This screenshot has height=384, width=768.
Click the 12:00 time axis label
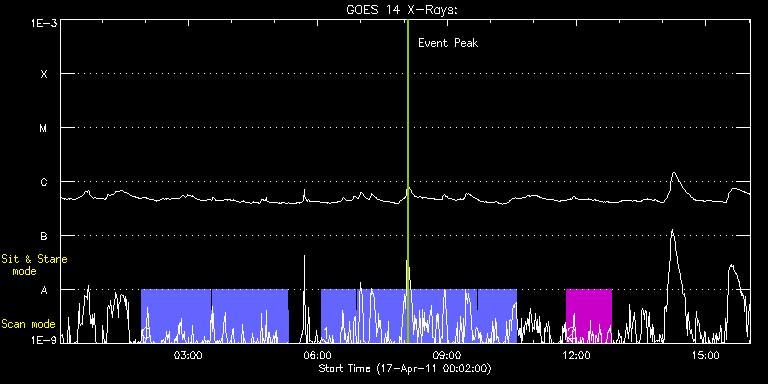tap(577, 355)
